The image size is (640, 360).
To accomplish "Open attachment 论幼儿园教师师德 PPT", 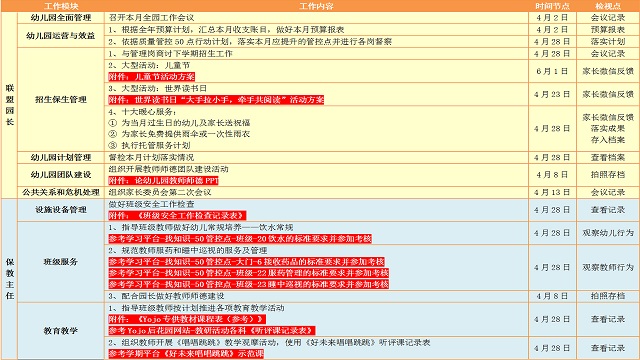I will [x=163, y=180].
